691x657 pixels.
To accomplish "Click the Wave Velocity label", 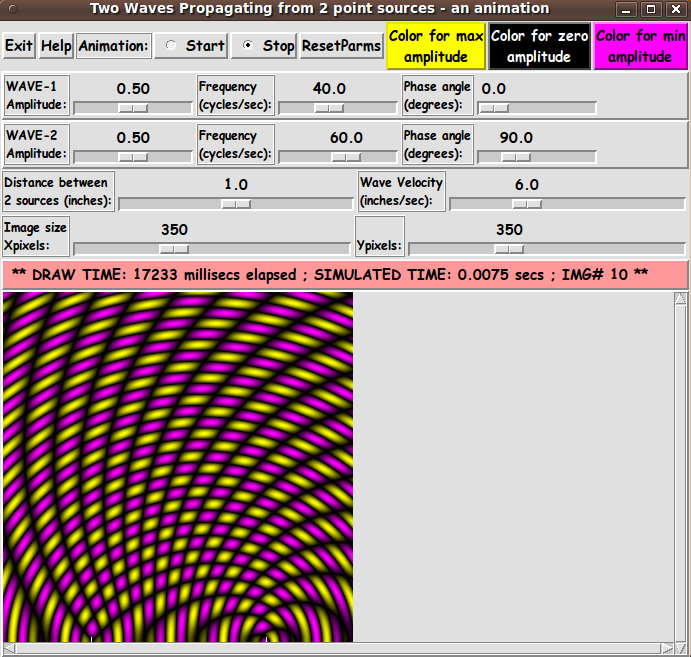I will point(401,191).
